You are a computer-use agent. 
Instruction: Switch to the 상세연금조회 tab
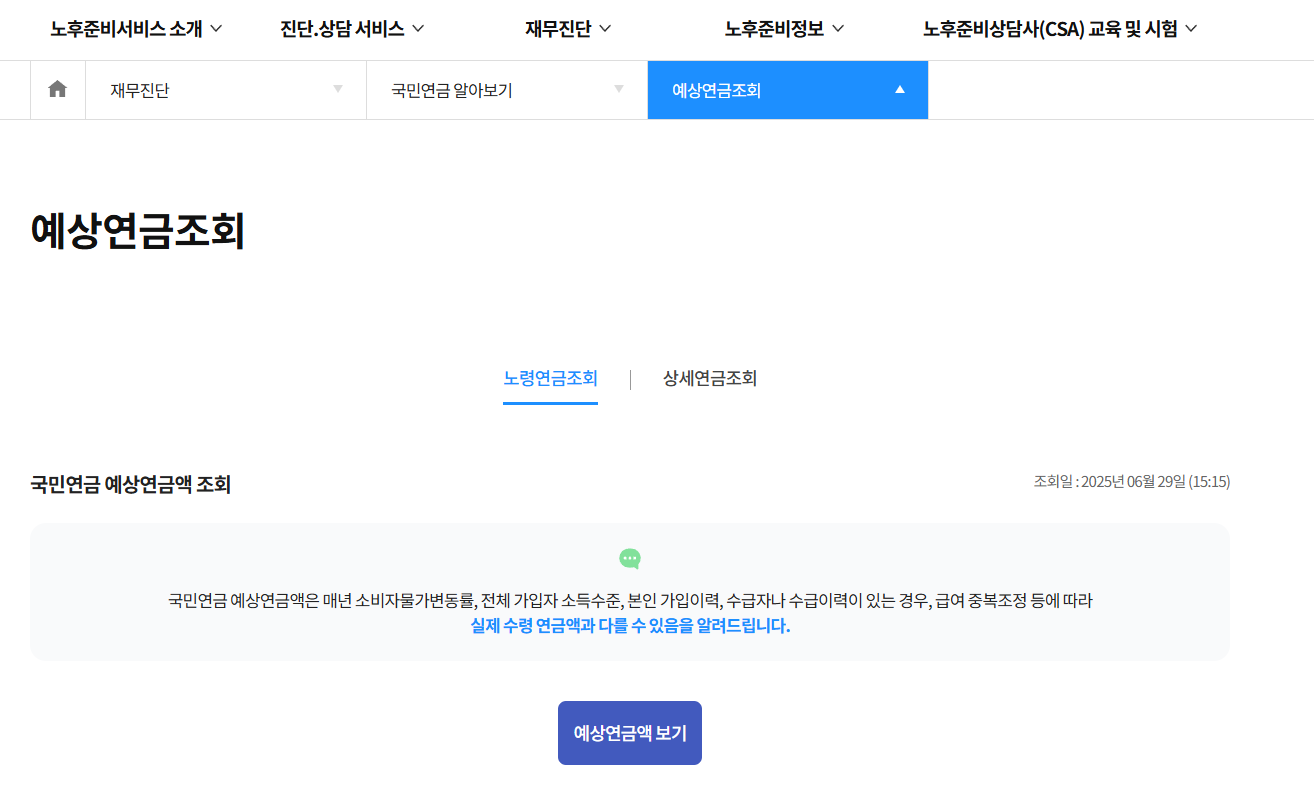[709, 379]
